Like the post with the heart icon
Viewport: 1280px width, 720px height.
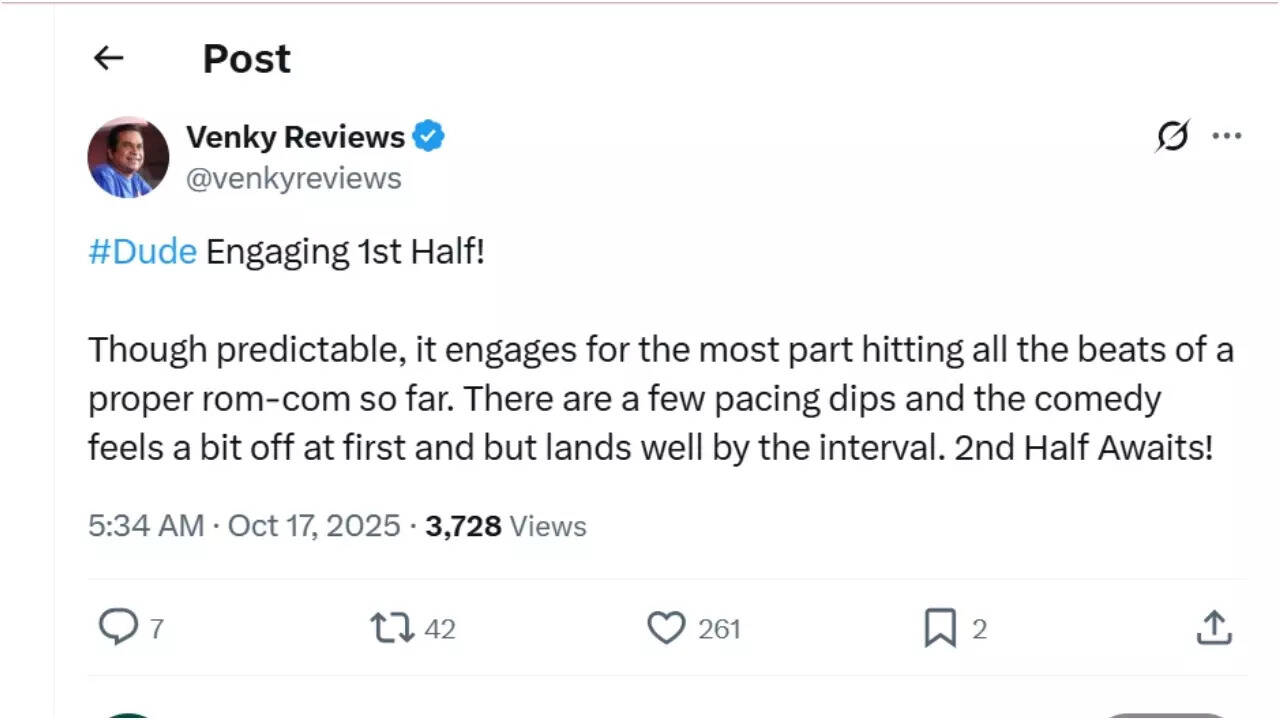pos(665,628)
